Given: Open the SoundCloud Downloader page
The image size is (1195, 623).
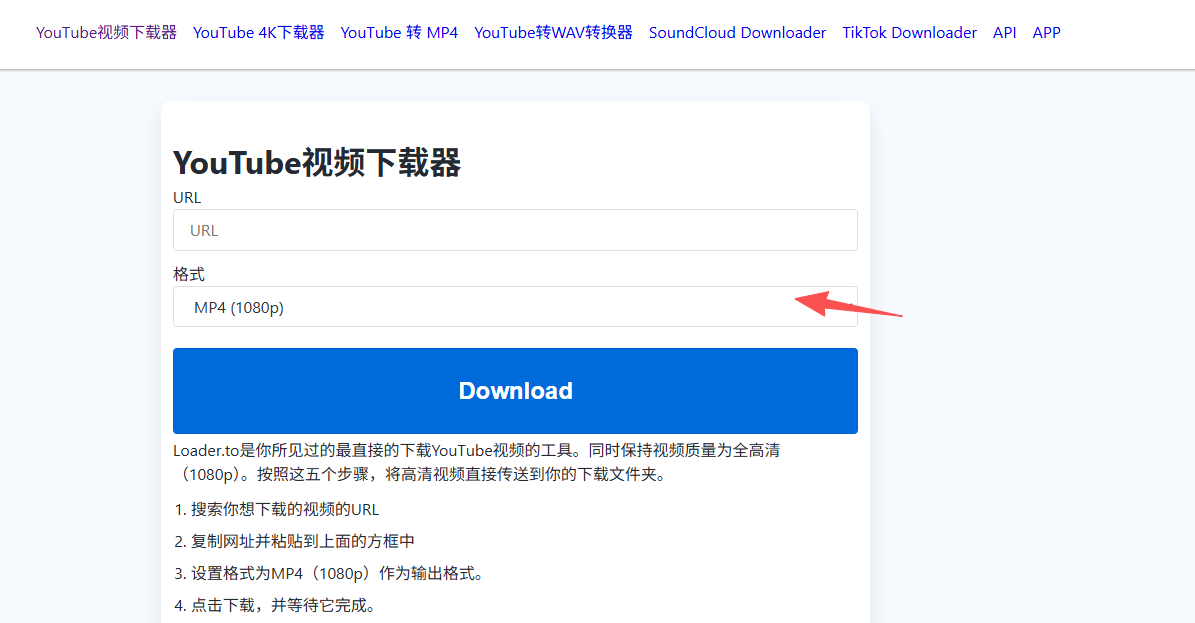Looking at the screenshot, I should (x=737, y=32).
